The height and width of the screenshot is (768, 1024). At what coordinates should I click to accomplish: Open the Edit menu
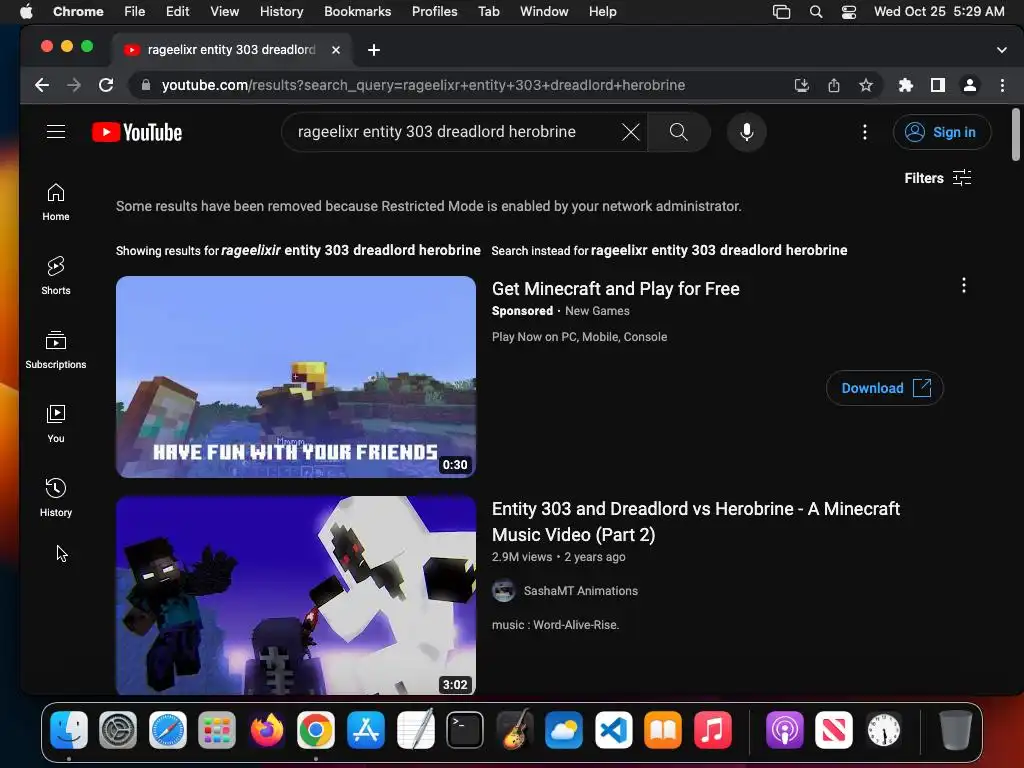pos(177,11)
